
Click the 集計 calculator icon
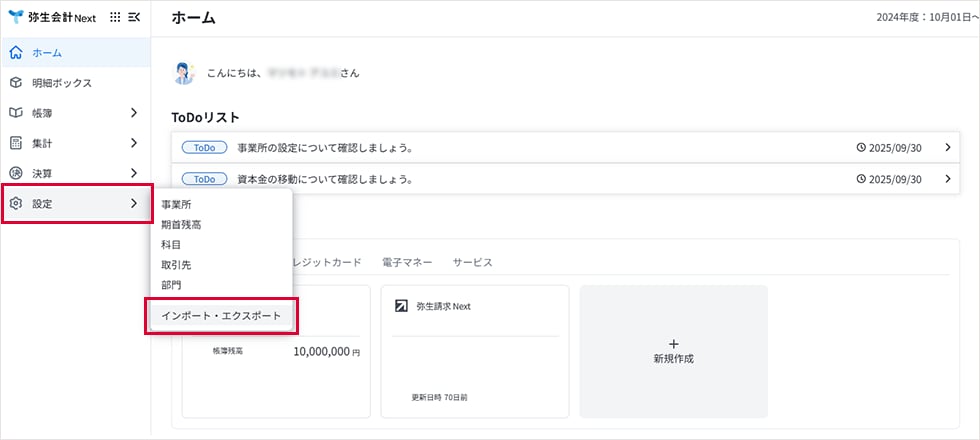15,143
